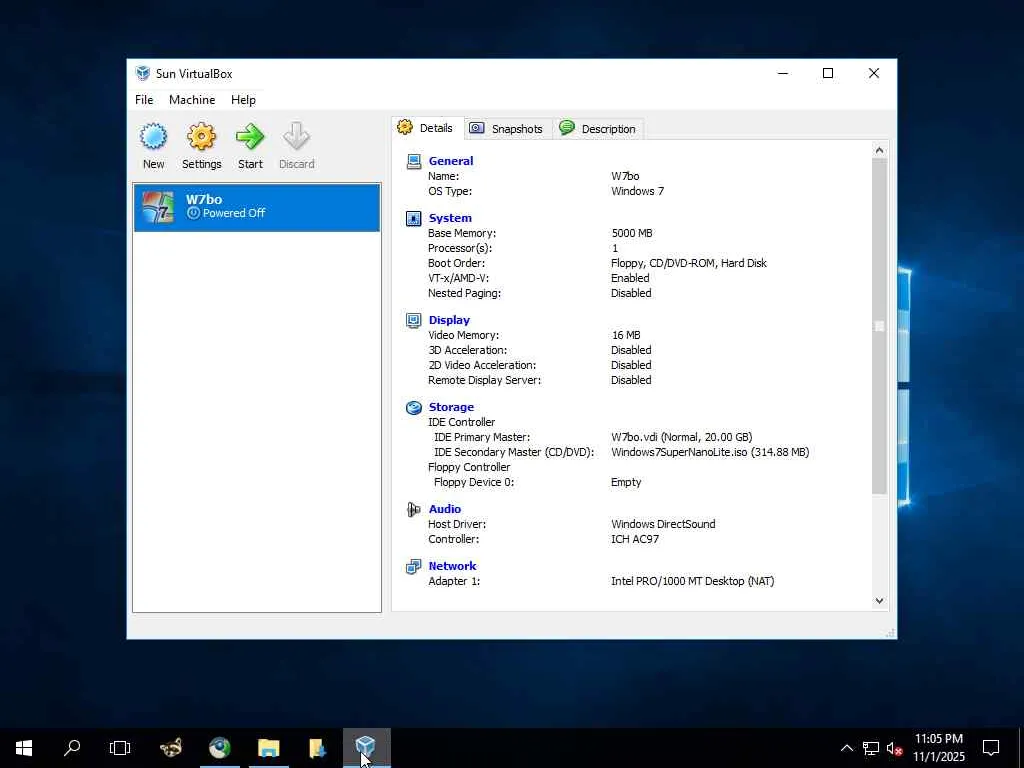Click the greyed Discard arrow icon

click(296, 136)
